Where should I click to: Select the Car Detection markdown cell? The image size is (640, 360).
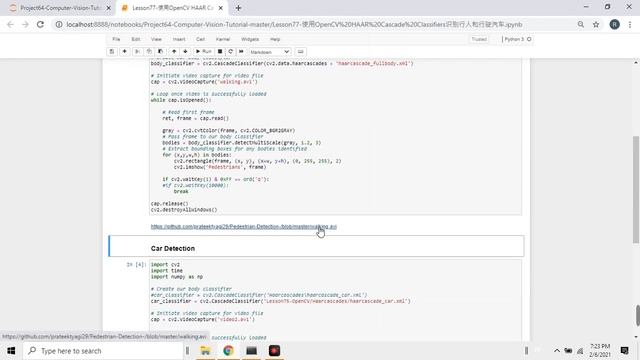point(316,246)
